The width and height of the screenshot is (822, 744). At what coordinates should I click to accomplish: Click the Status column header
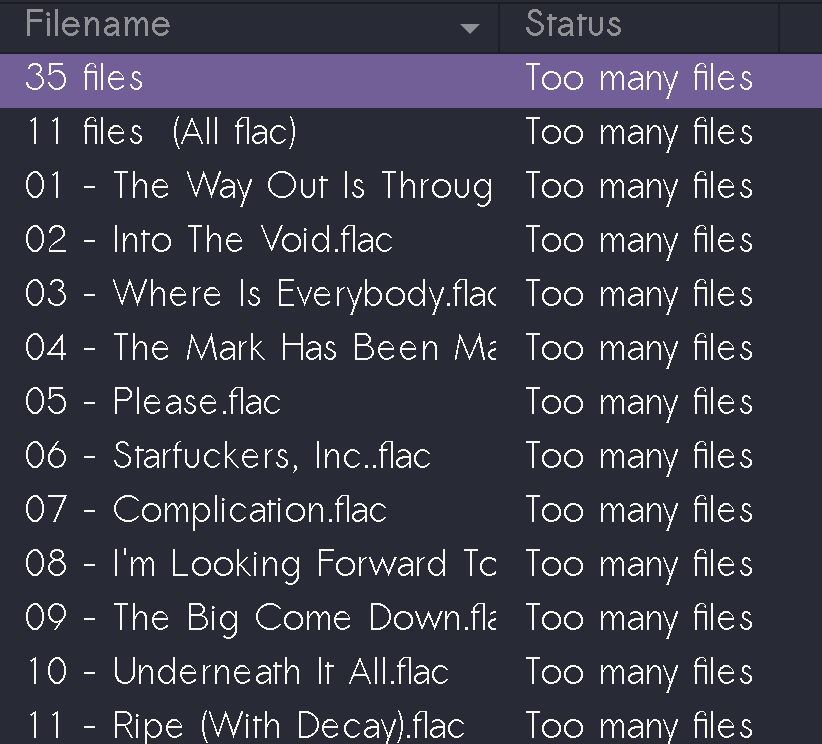click(573, 24)
